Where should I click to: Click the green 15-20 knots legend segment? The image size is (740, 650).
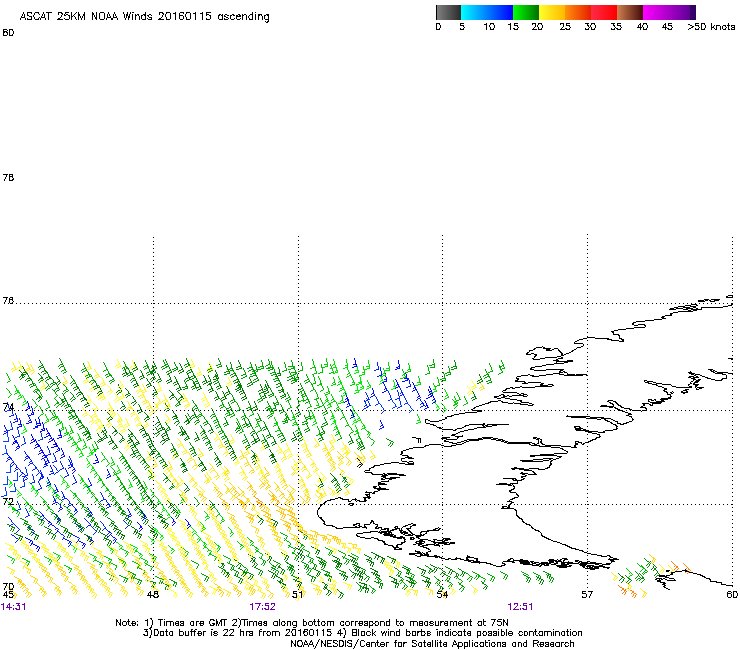526,12
